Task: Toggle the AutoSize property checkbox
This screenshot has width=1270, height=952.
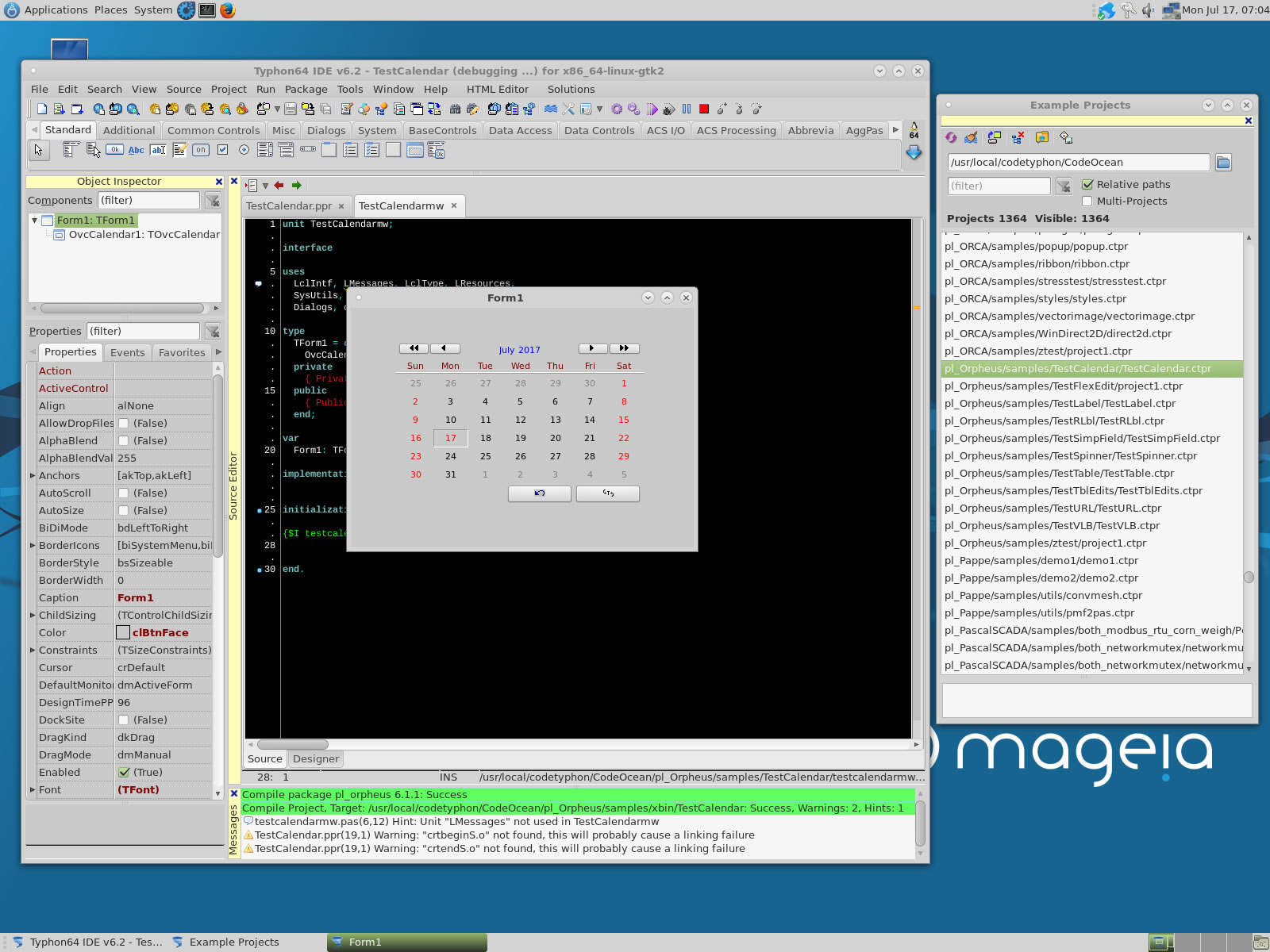Action: 123,511
